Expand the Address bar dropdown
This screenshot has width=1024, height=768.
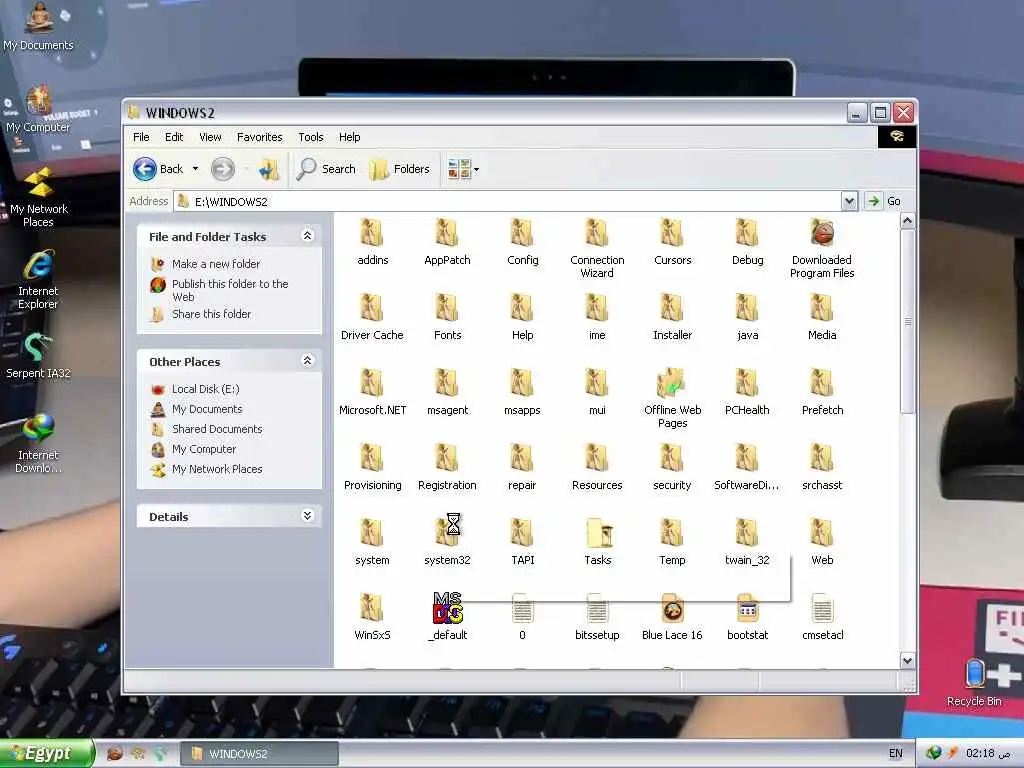849,201
